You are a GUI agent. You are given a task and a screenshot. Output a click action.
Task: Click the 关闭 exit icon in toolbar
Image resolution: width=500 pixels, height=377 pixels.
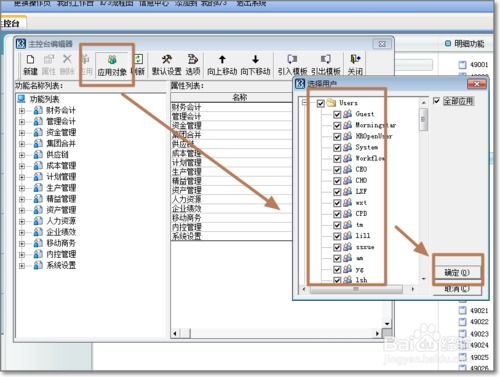click(355, 60)
